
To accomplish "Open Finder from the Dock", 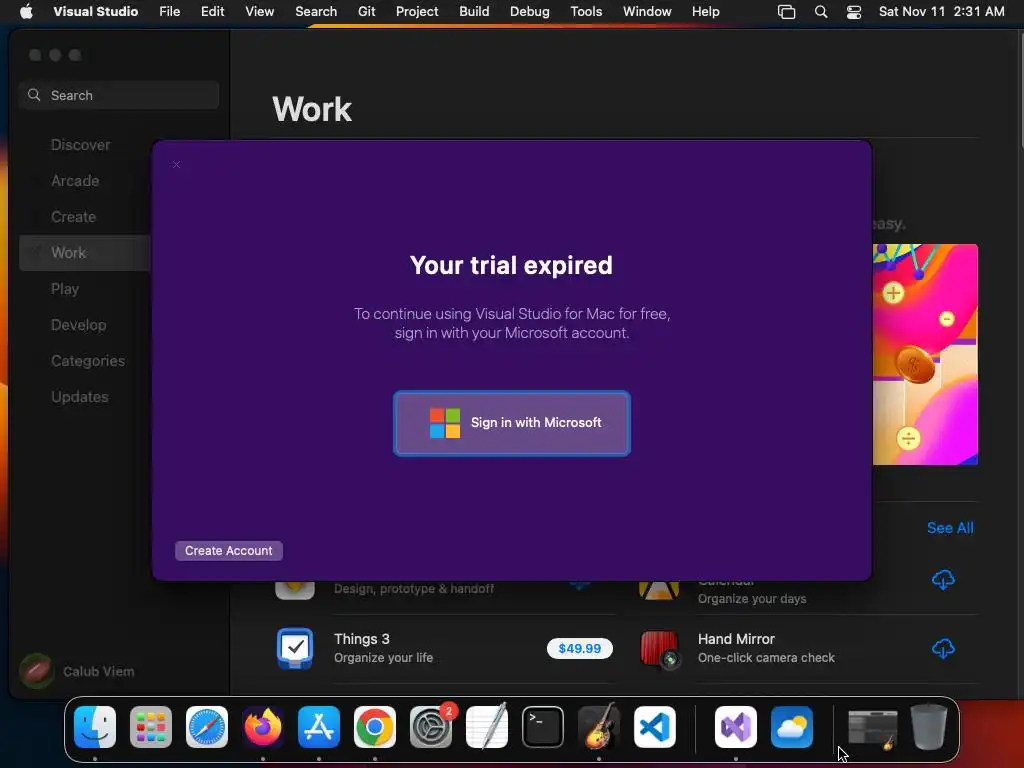I will pos(95,727).
